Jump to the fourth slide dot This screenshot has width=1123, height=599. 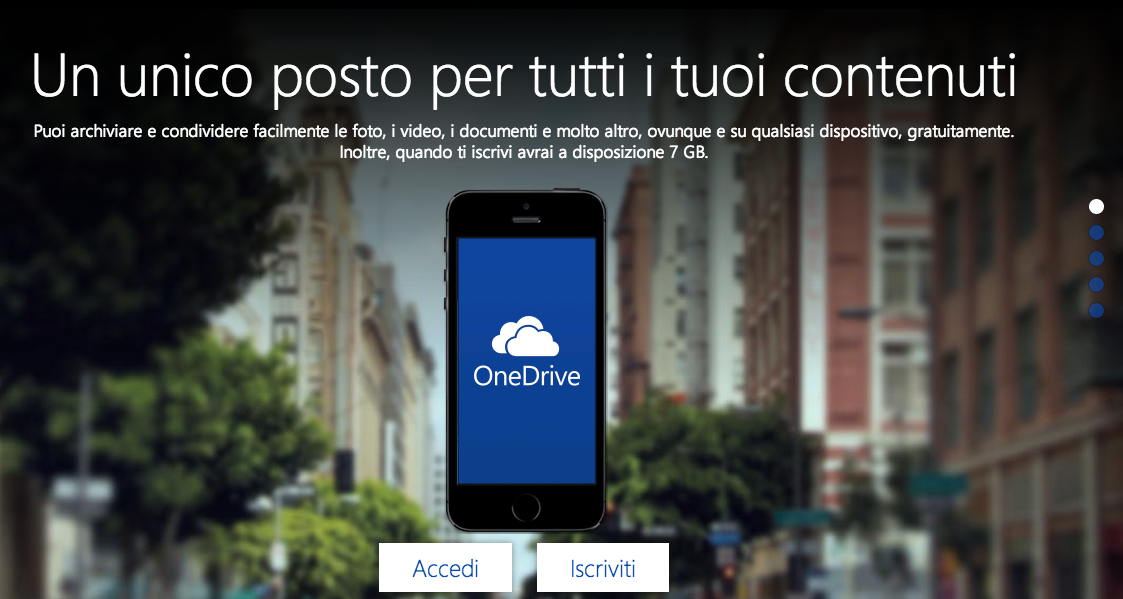click(x=1096, y=284)
